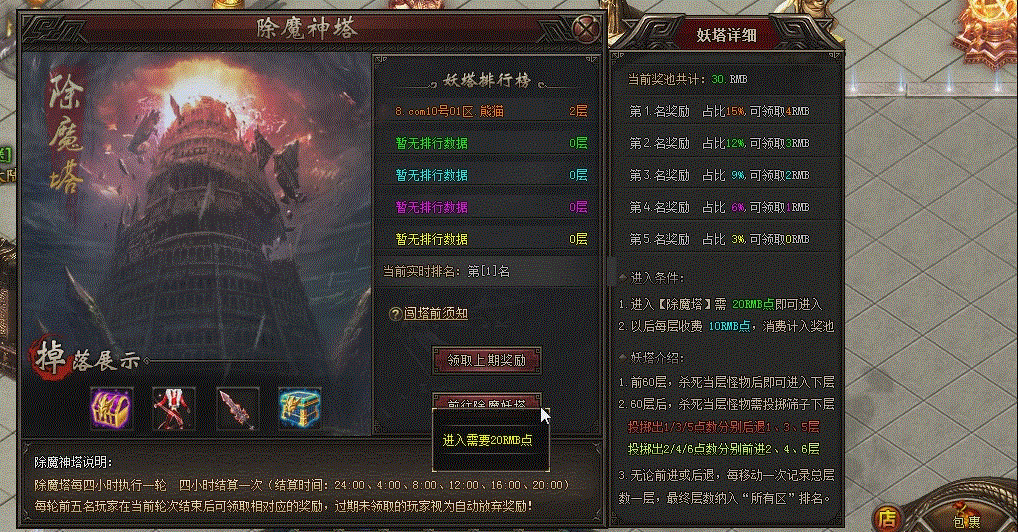The image size is (1018, 532).
Task: Click the 妖塔详细 panel header tab
Action: [726, 34]
